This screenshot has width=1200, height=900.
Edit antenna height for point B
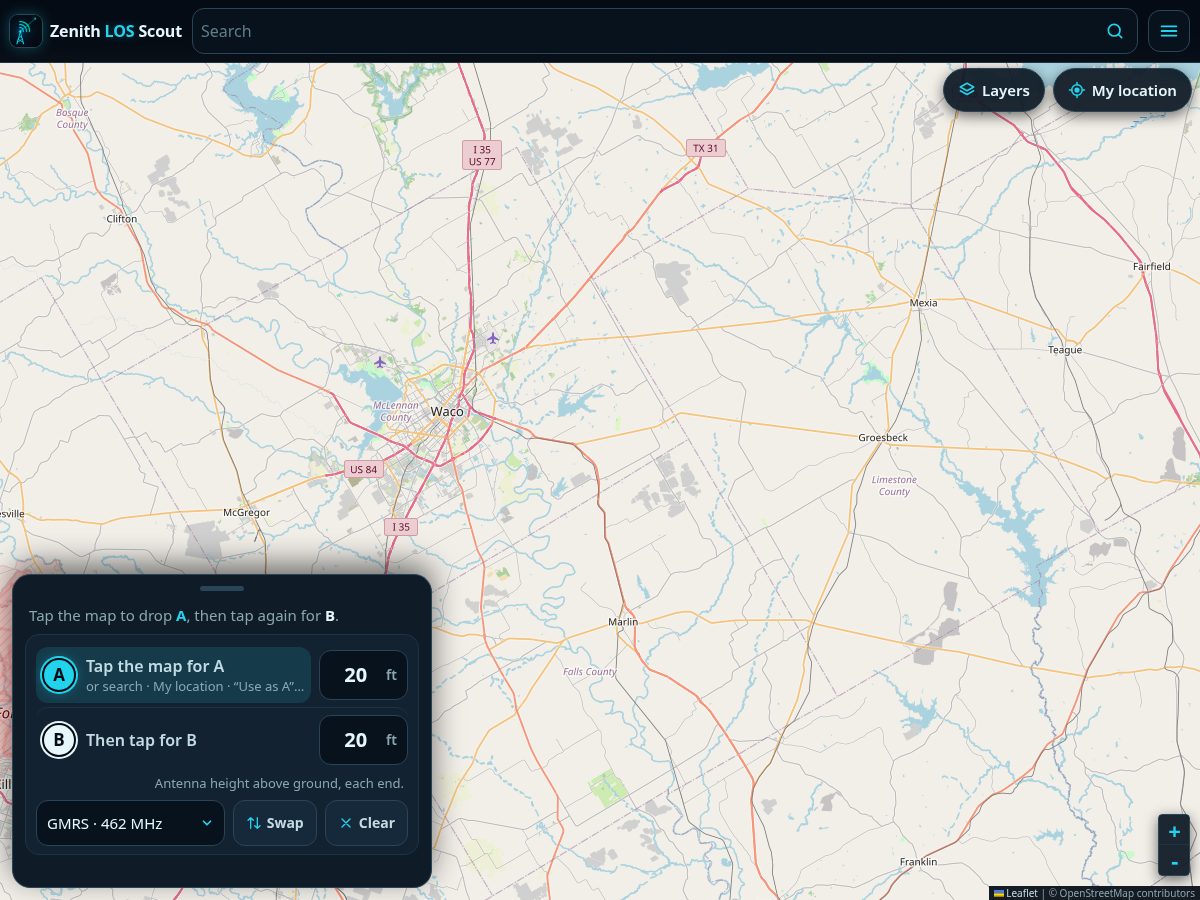[x=363, y=740]
